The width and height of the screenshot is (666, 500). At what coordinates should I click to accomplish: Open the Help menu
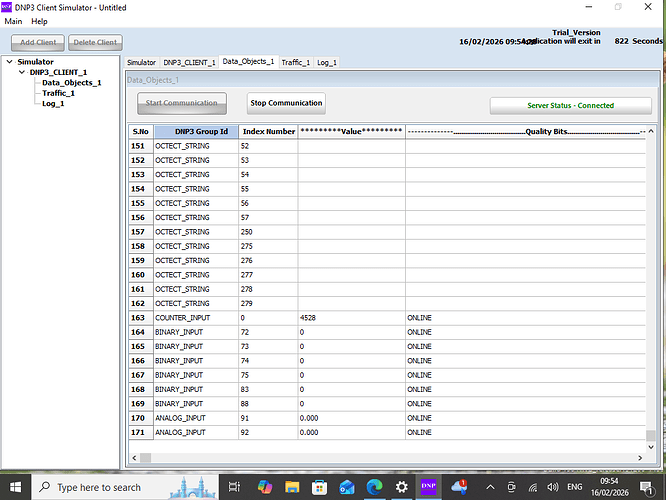coord(39,21)
